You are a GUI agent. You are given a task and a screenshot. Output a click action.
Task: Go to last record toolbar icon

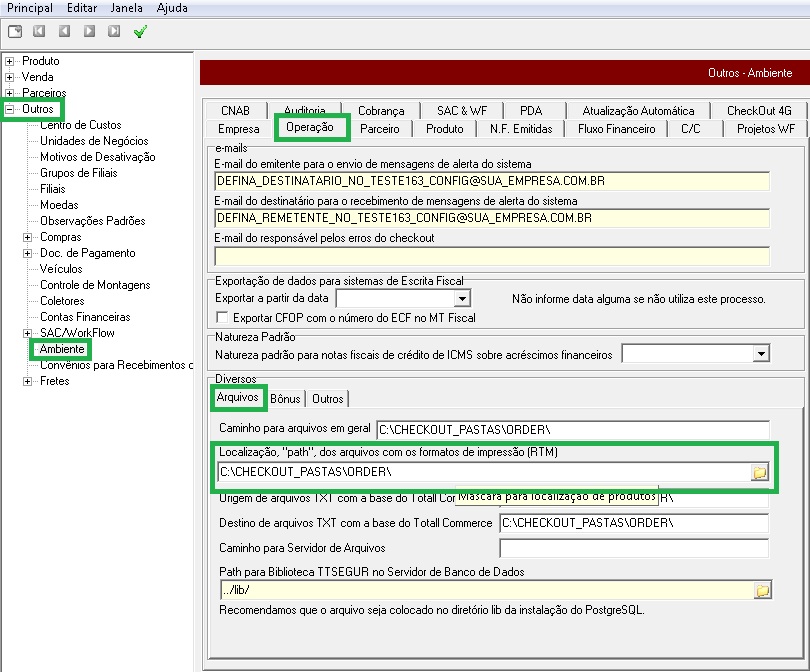[x=114, y=31]
